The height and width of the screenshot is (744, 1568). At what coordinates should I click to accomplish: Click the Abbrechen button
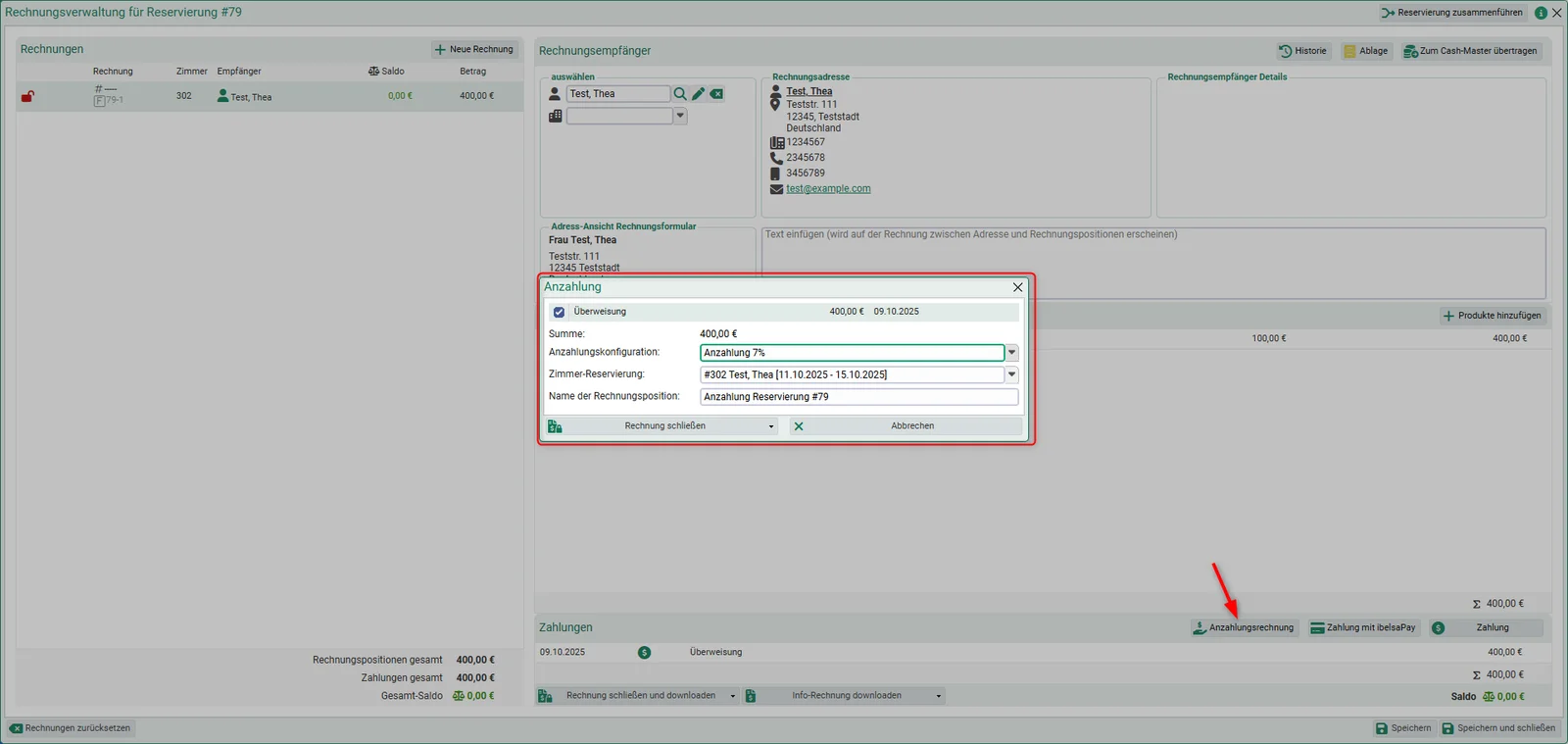(906, 426)
